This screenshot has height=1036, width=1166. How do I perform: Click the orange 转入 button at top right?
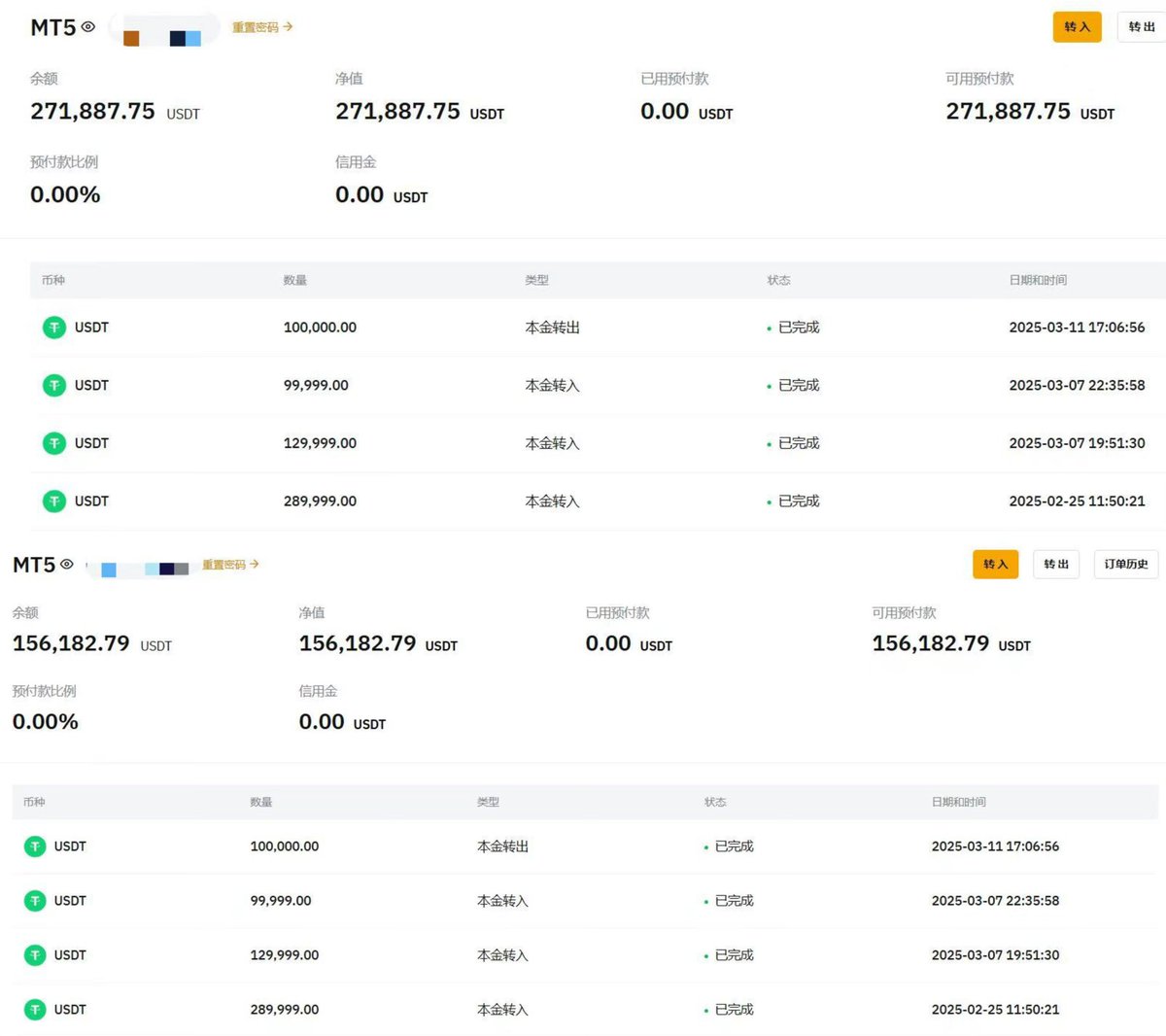(x=1077, y=27)
